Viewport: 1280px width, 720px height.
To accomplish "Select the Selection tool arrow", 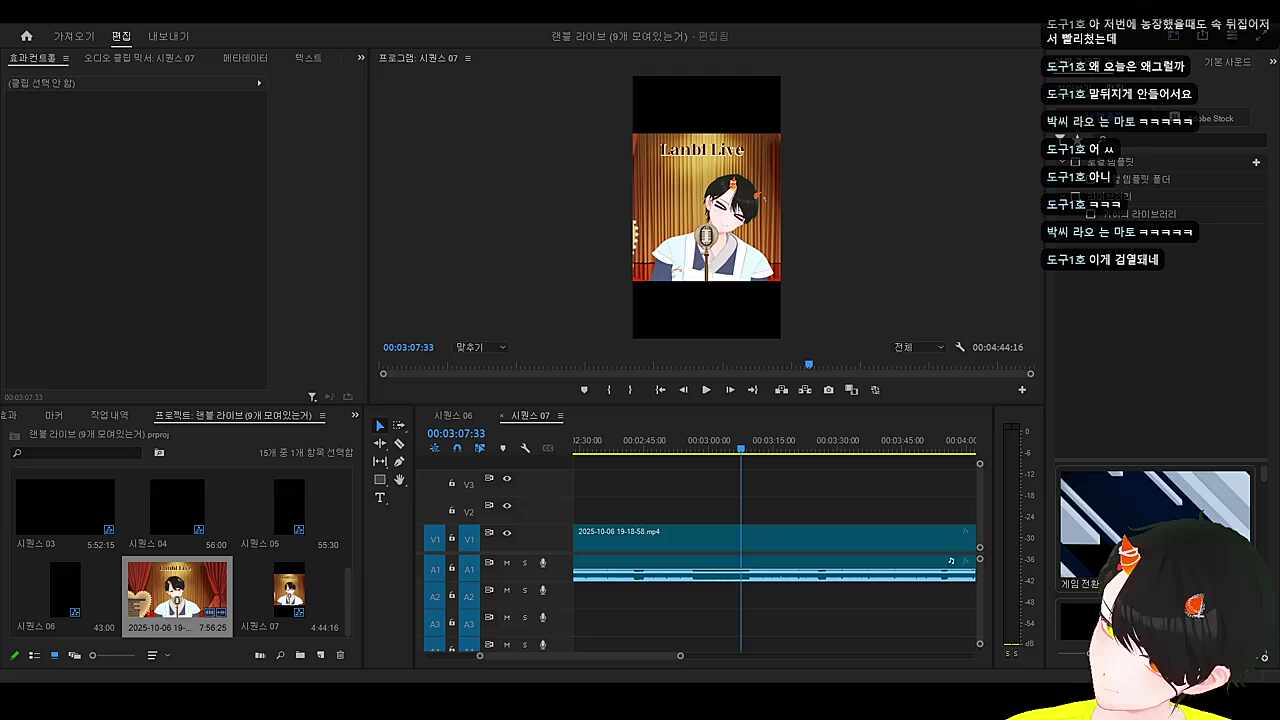I will coord(380,426).
